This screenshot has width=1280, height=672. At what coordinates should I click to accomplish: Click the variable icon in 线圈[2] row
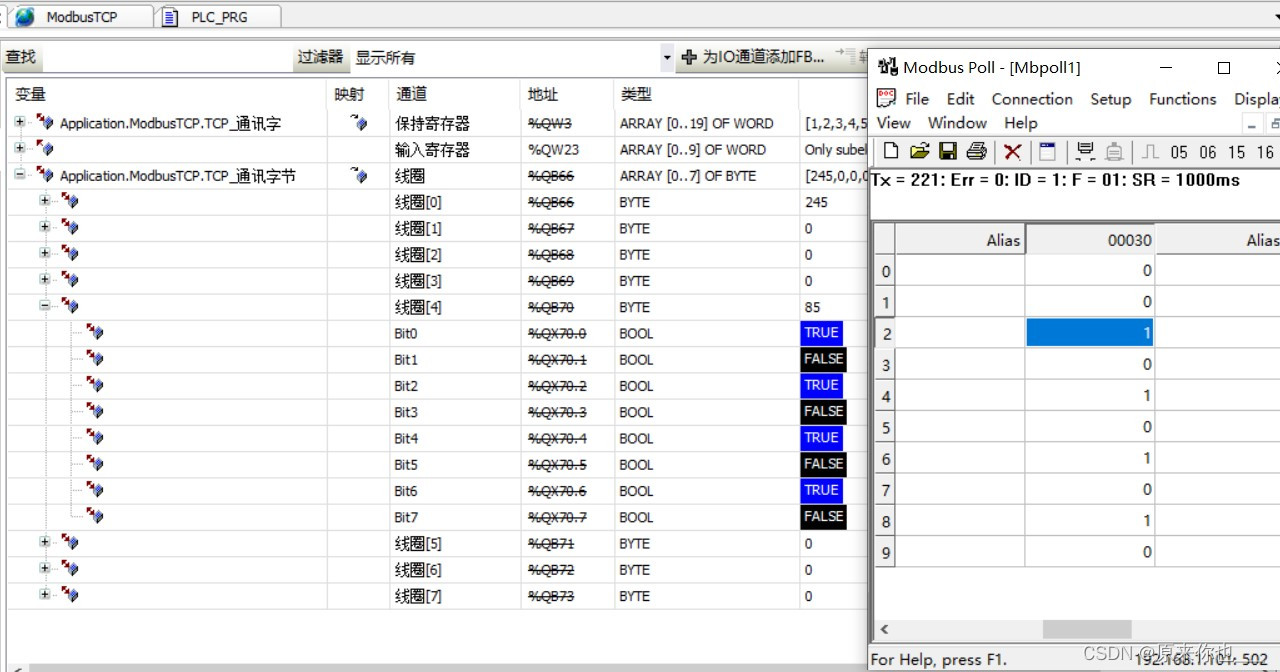pyautogui.click(x=70, y=254)
